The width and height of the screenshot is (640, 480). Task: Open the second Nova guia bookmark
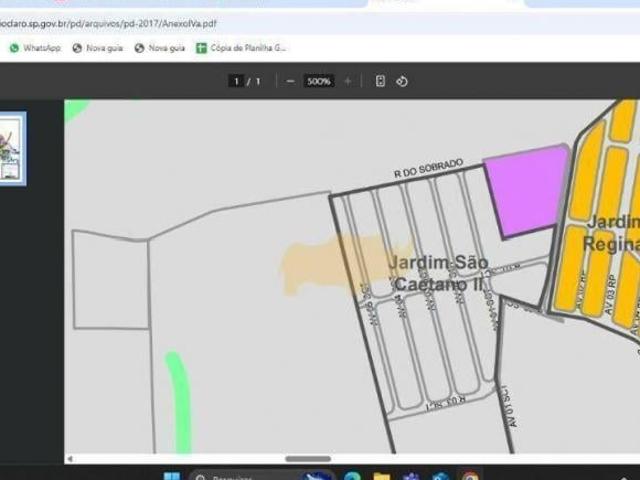pyautogui.click(x=160, y=47)
